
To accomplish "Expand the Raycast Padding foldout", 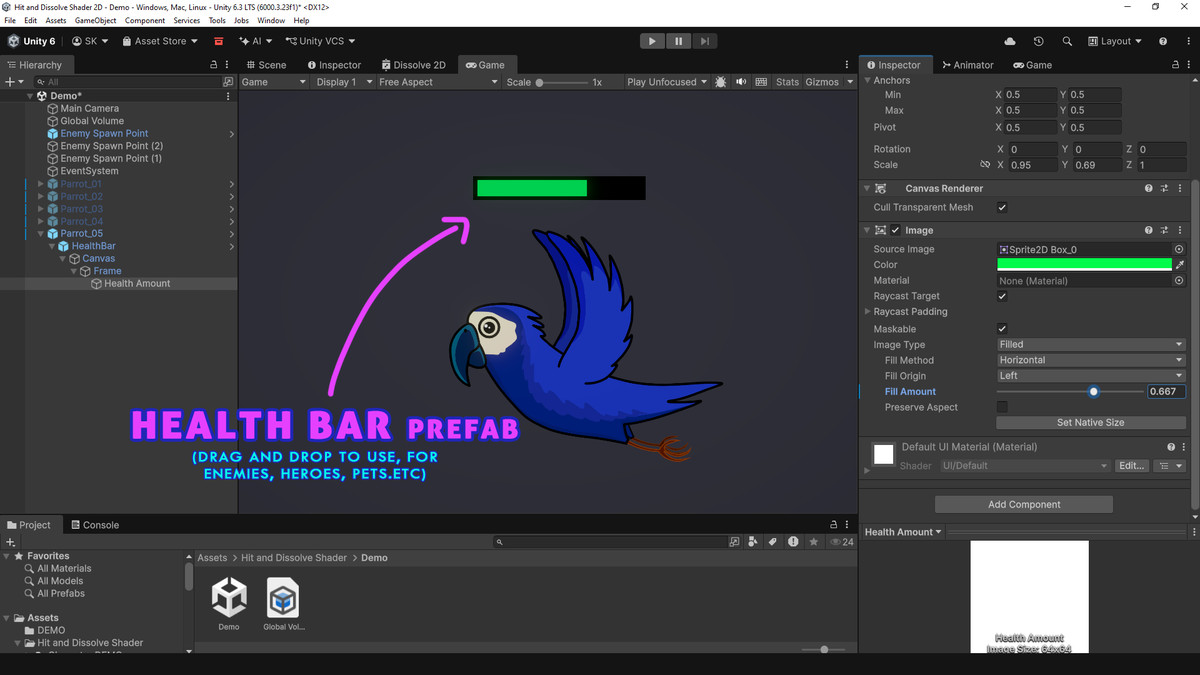I will tap(867, 312).
